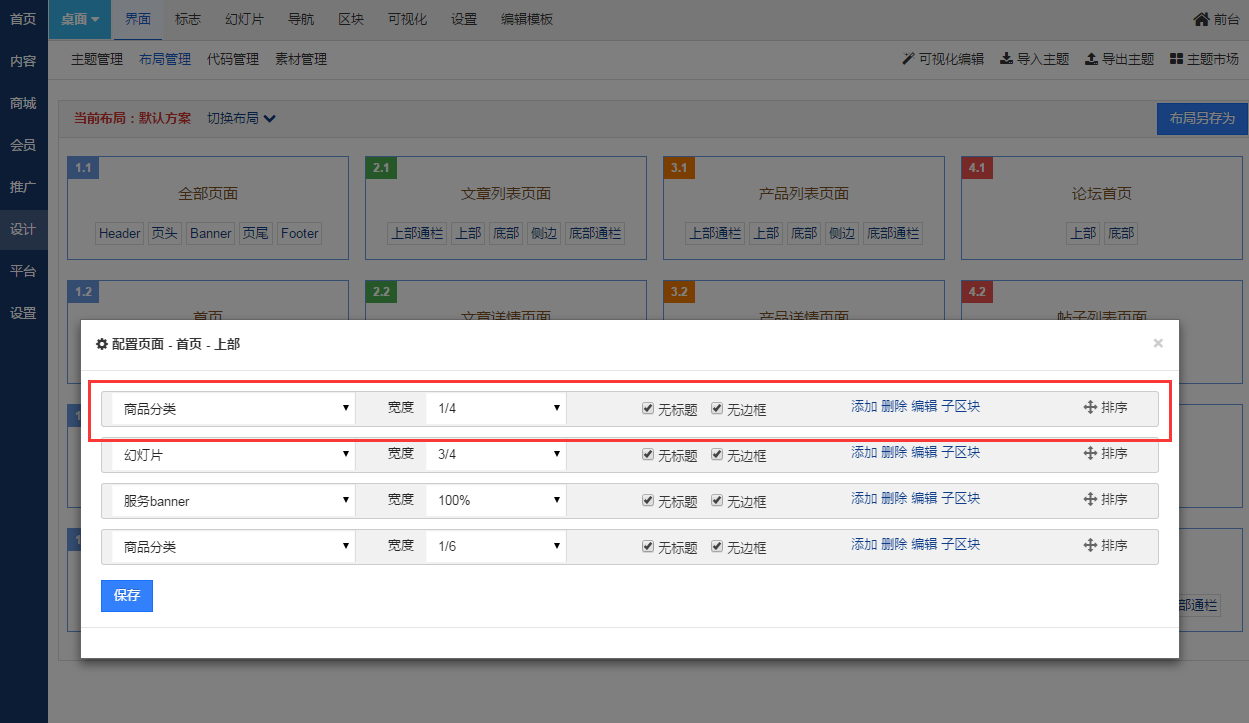Image resolution: width=1249 pixels, height=723 pixels.
Task: Click 编辑 in the 服务banner row
Action: coord(924,498)
